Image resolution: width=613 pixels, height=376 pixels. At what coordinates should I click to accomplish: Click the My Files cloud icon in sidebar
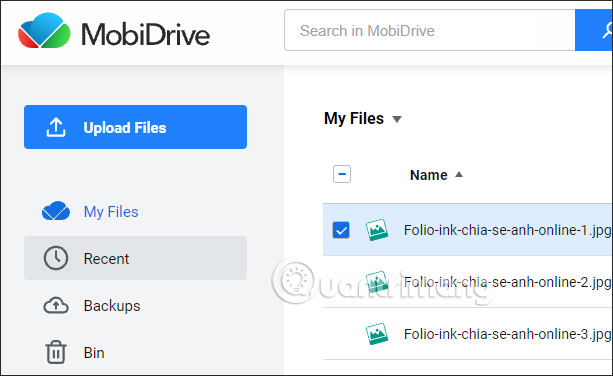tap(56, 211)
